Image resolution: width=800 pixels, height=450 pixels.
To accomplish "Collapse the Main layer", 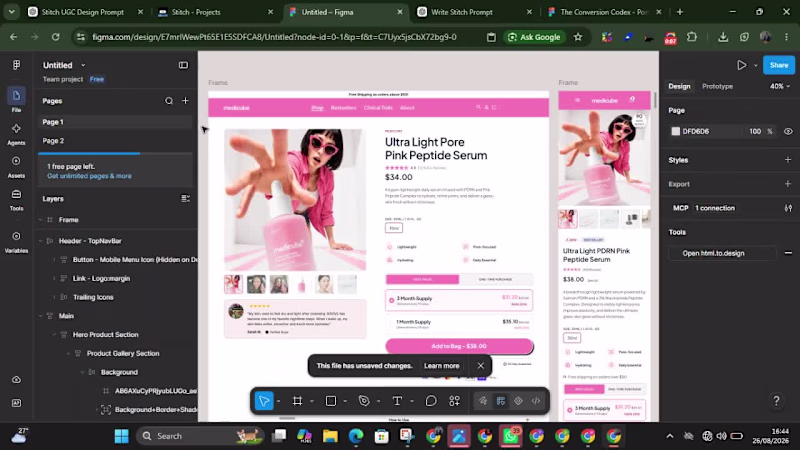I will [40, 316].
